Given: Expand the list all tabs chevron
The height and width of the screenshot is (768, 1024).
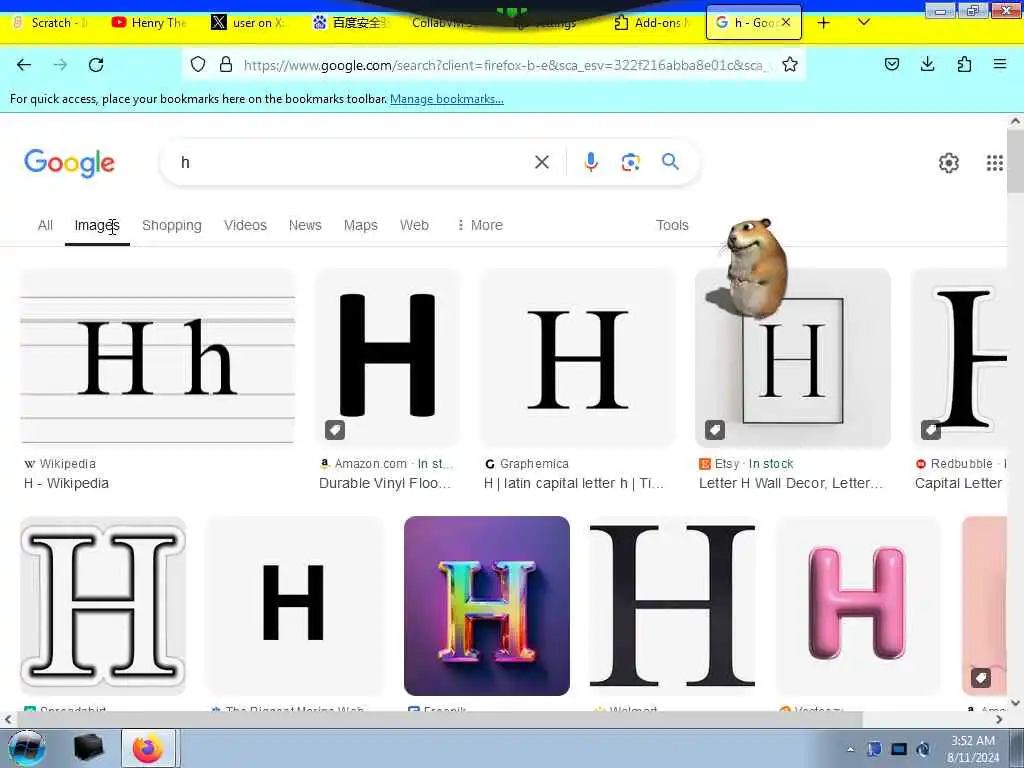Looking at the screenshot, I should (863, 23).
